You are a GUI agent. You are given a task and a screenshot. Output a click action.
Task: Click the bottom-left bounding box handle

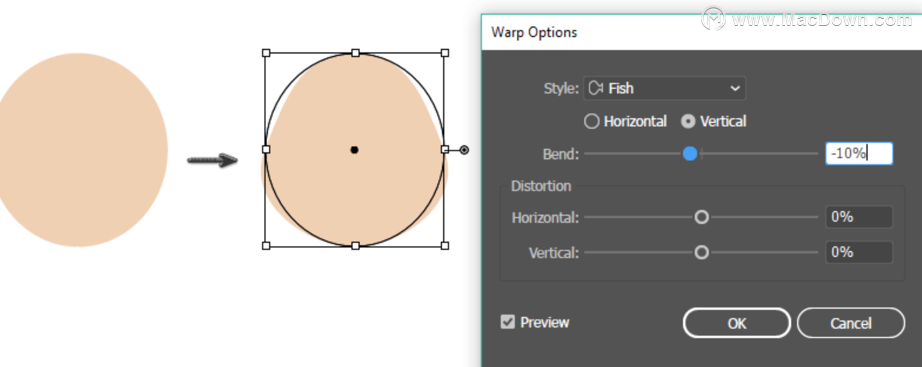[266, 245]
